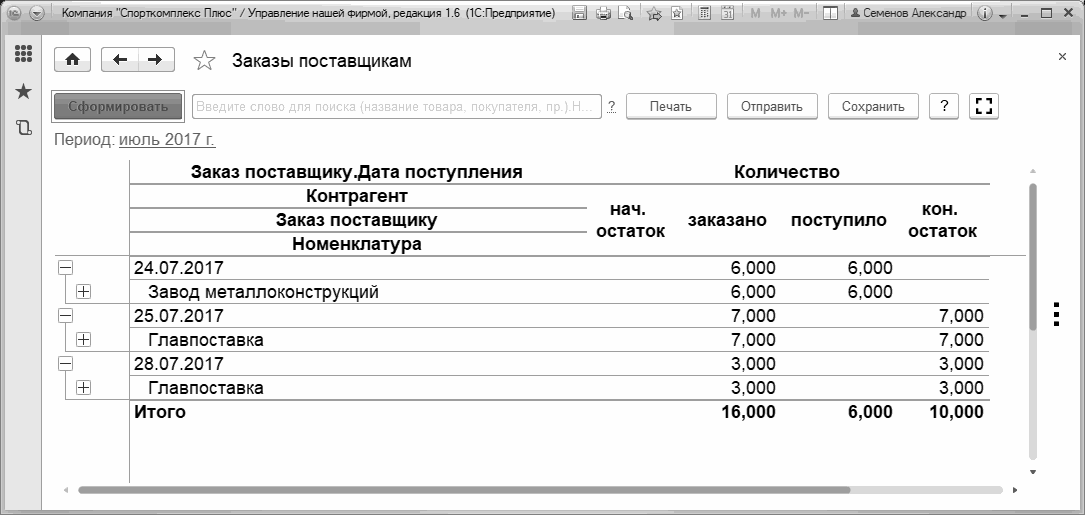Navigate forward with right arrow
The height and width of the screenshot is (515, 1085).
pos(156,60)
